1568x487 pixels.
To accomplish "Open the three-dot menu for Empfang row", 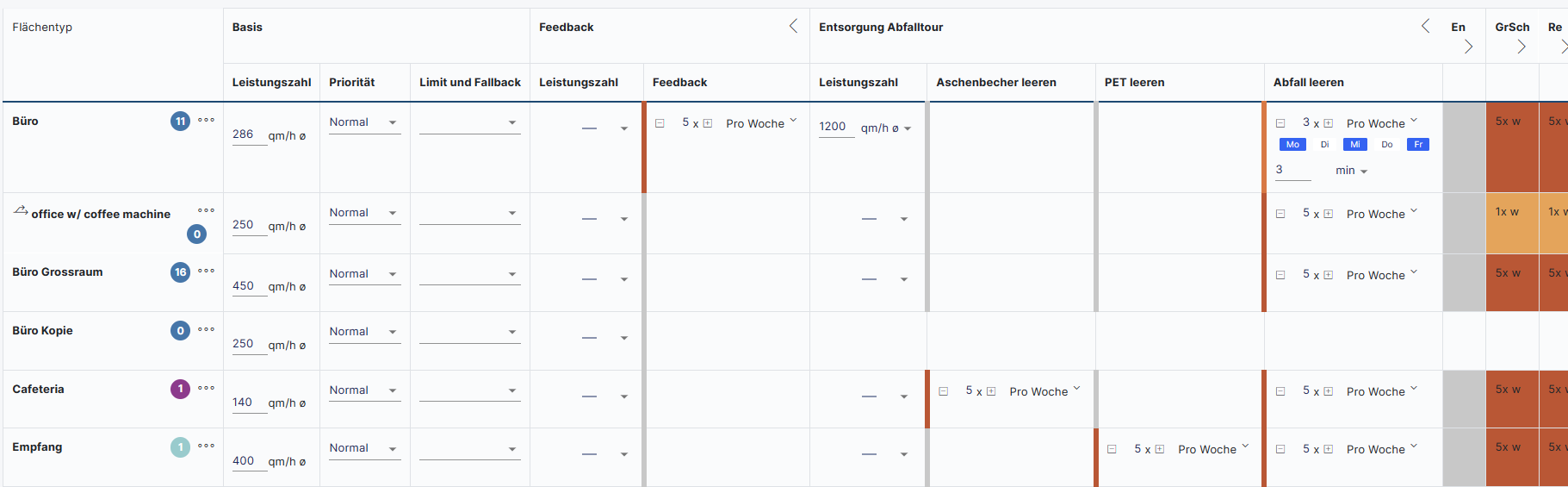I will point(206,446).
